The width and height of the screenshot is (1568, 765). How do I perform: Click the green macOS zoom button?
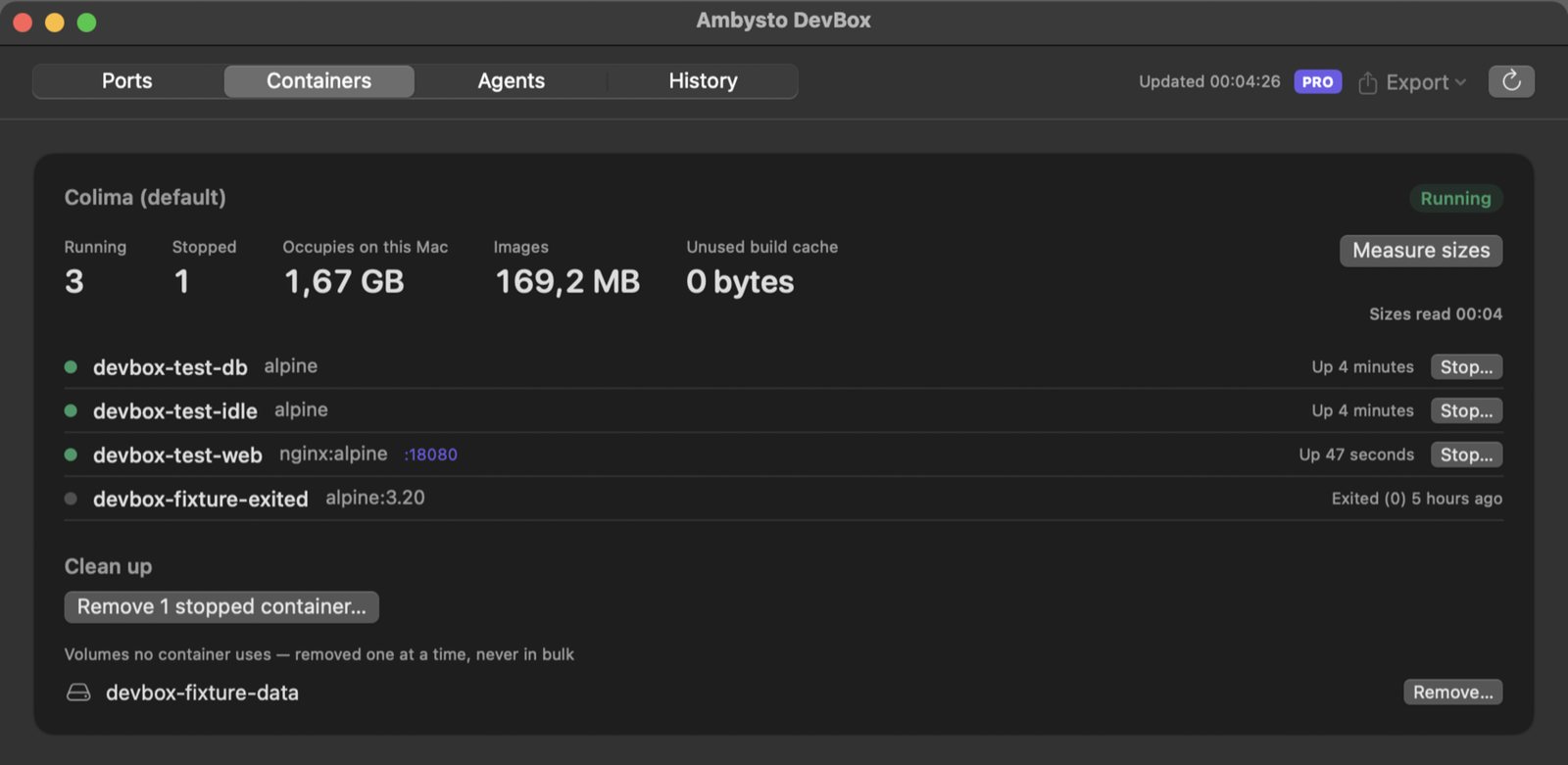pos(86,22)
